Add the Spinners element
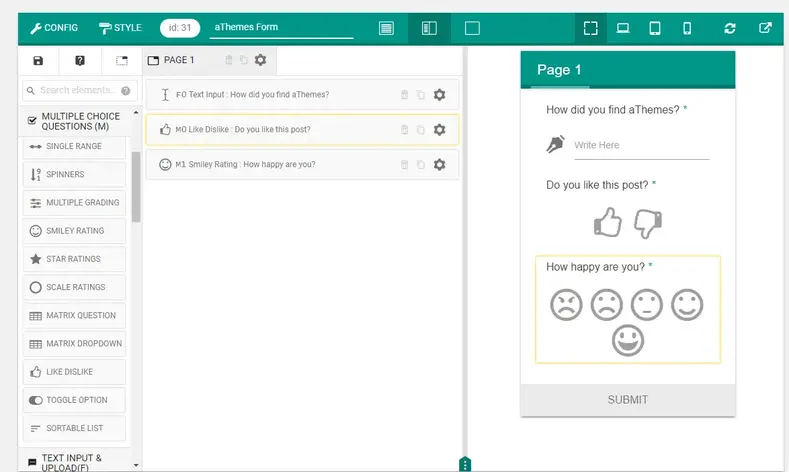Screen dimensions: 789x472 (74, 175)
